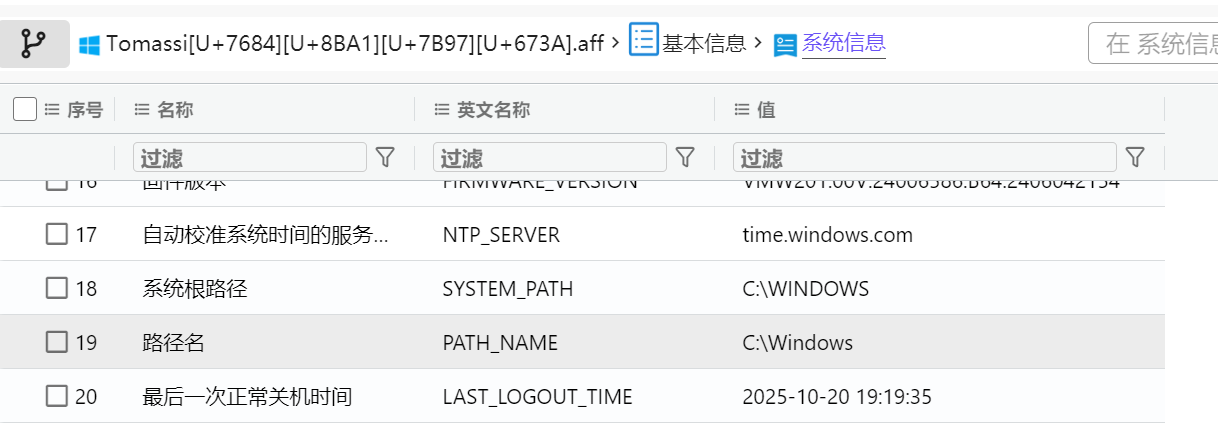Click the 序号 column menu icon
The width and height of the screenshot is (1218, 432).
[52, 110]
